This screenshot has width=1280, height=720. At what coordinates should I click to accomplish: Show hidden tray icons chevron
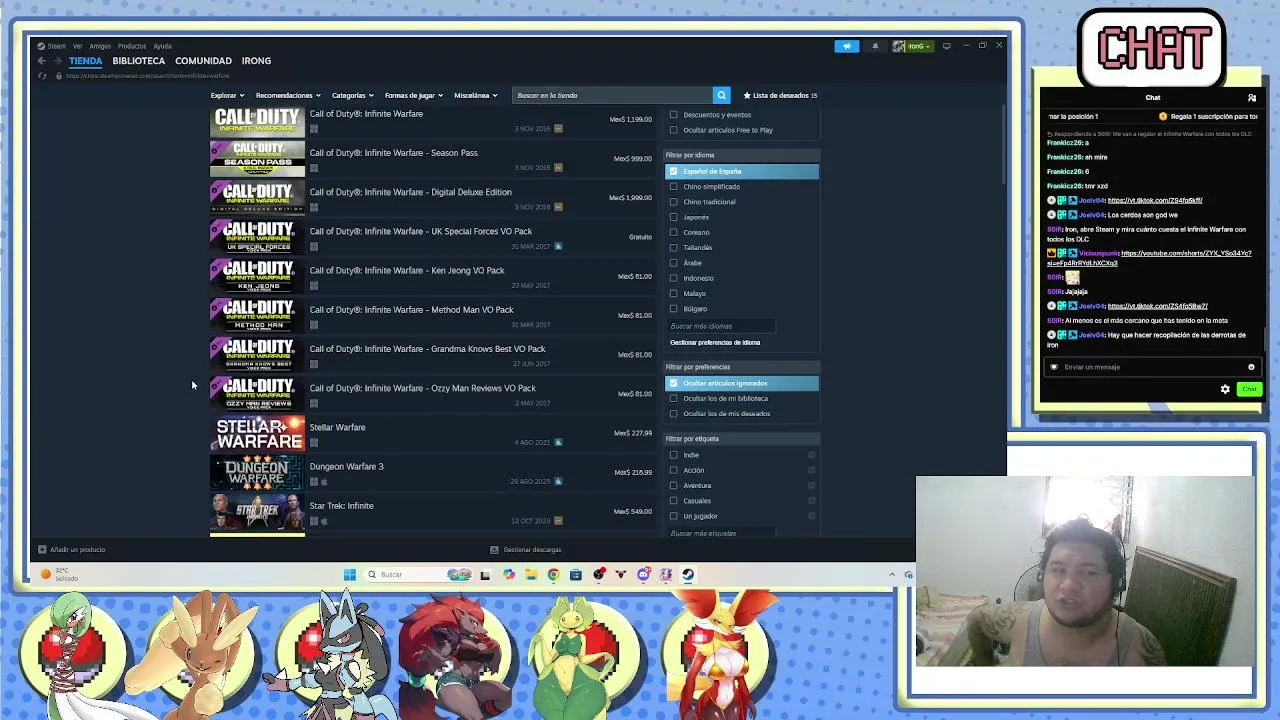tap(892, 574)
